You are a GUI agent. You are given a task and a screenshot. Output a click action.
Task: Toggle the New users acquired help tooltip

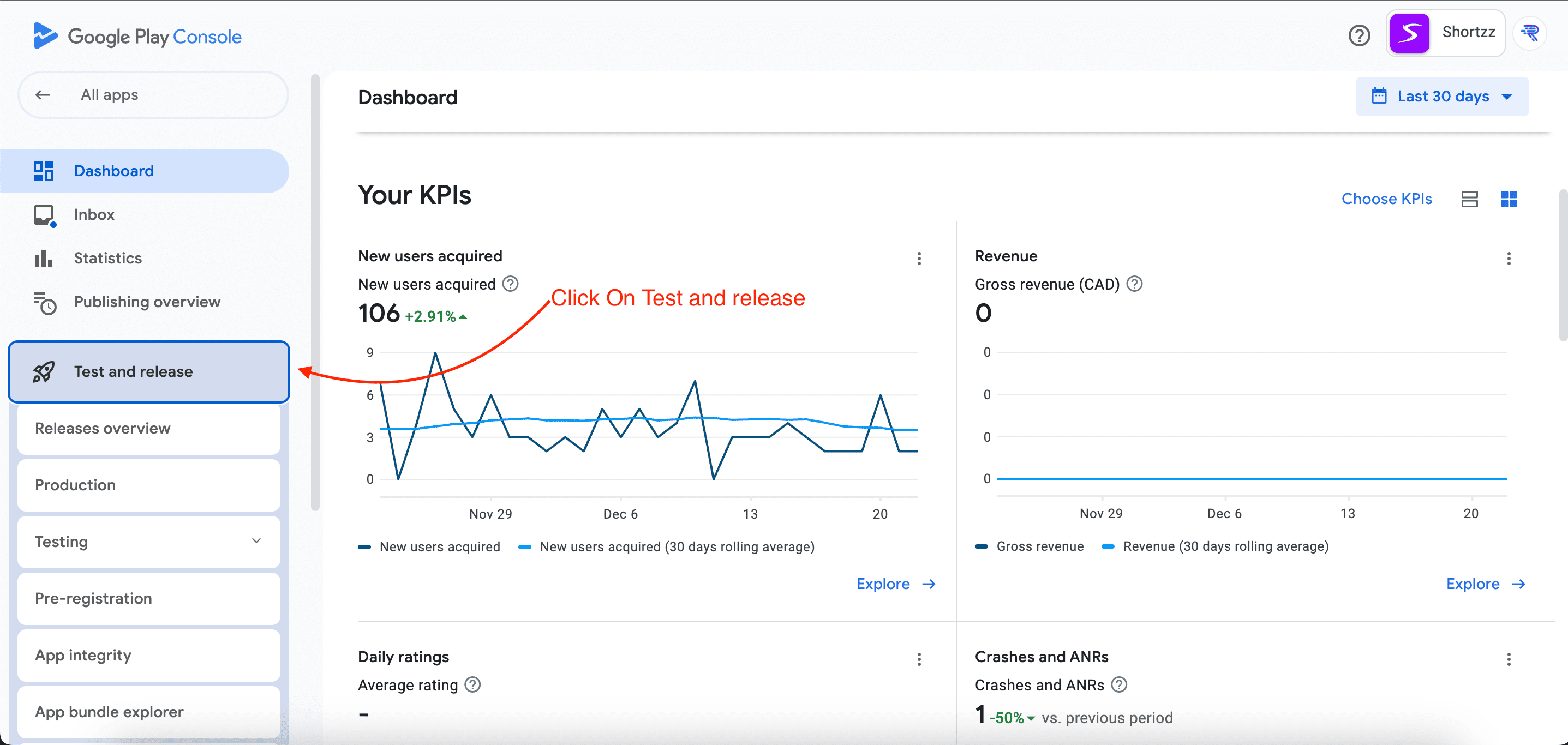[510, 284]
